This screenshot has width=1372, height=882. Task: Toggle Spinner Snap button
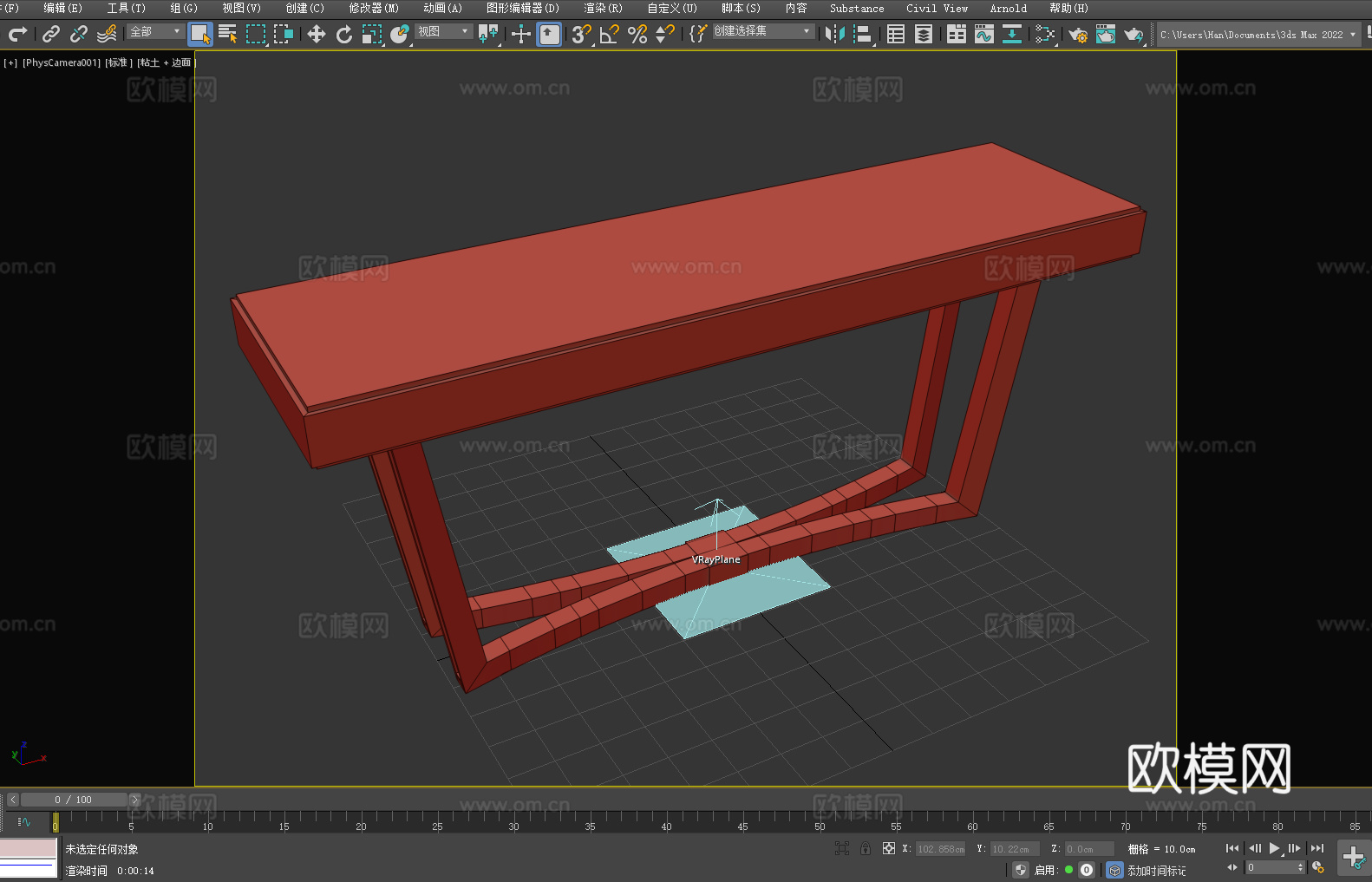tap(665, 34)
